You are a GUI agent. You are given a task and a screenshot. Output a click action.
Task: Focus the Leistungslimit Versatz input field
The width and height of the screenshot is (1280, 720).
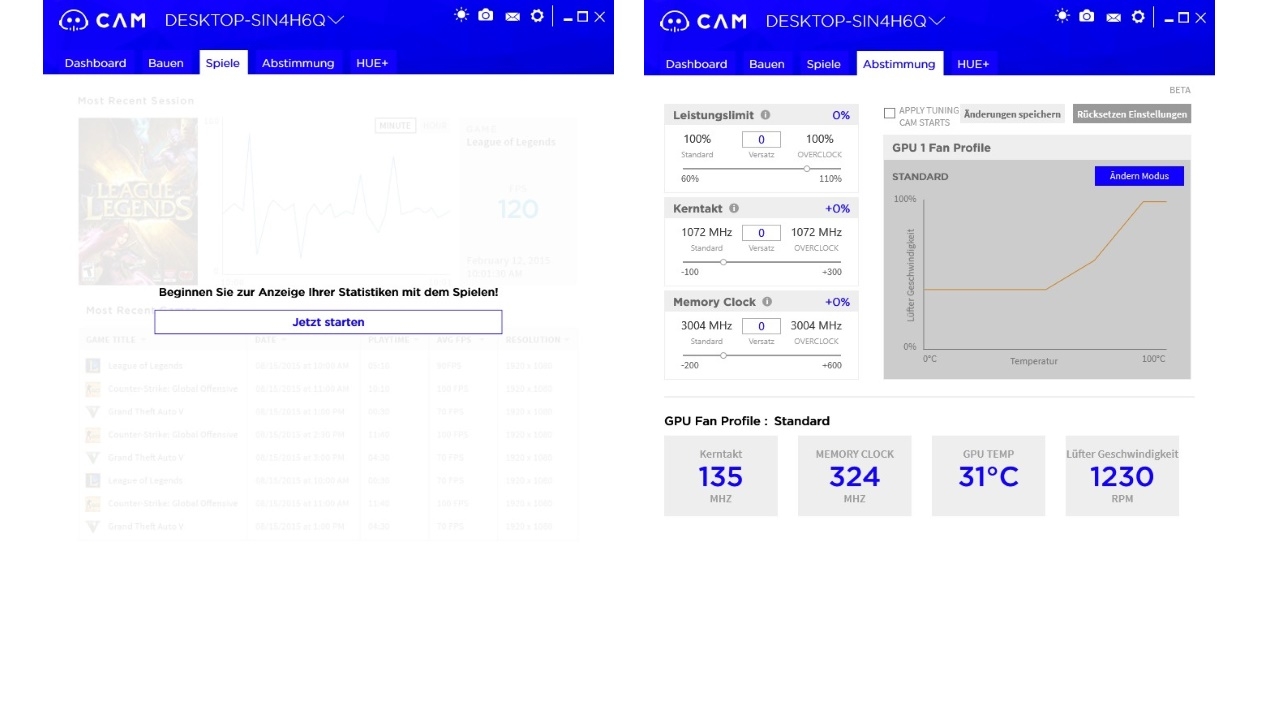pyautogui.click(x=761, y=140)
